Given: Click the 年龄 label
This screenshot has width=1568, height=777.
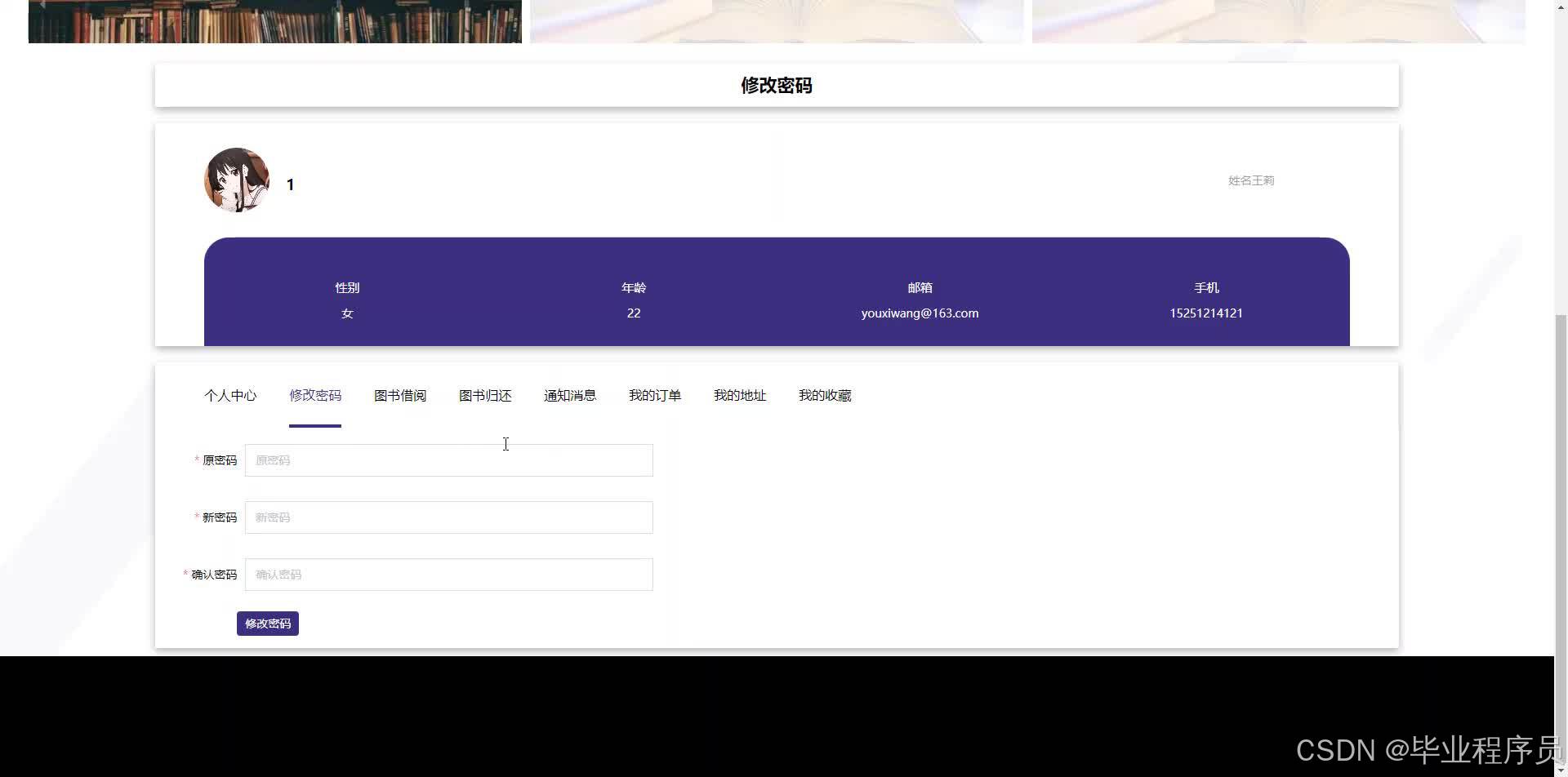Looking at the screenshot, I should pos(634,288).
